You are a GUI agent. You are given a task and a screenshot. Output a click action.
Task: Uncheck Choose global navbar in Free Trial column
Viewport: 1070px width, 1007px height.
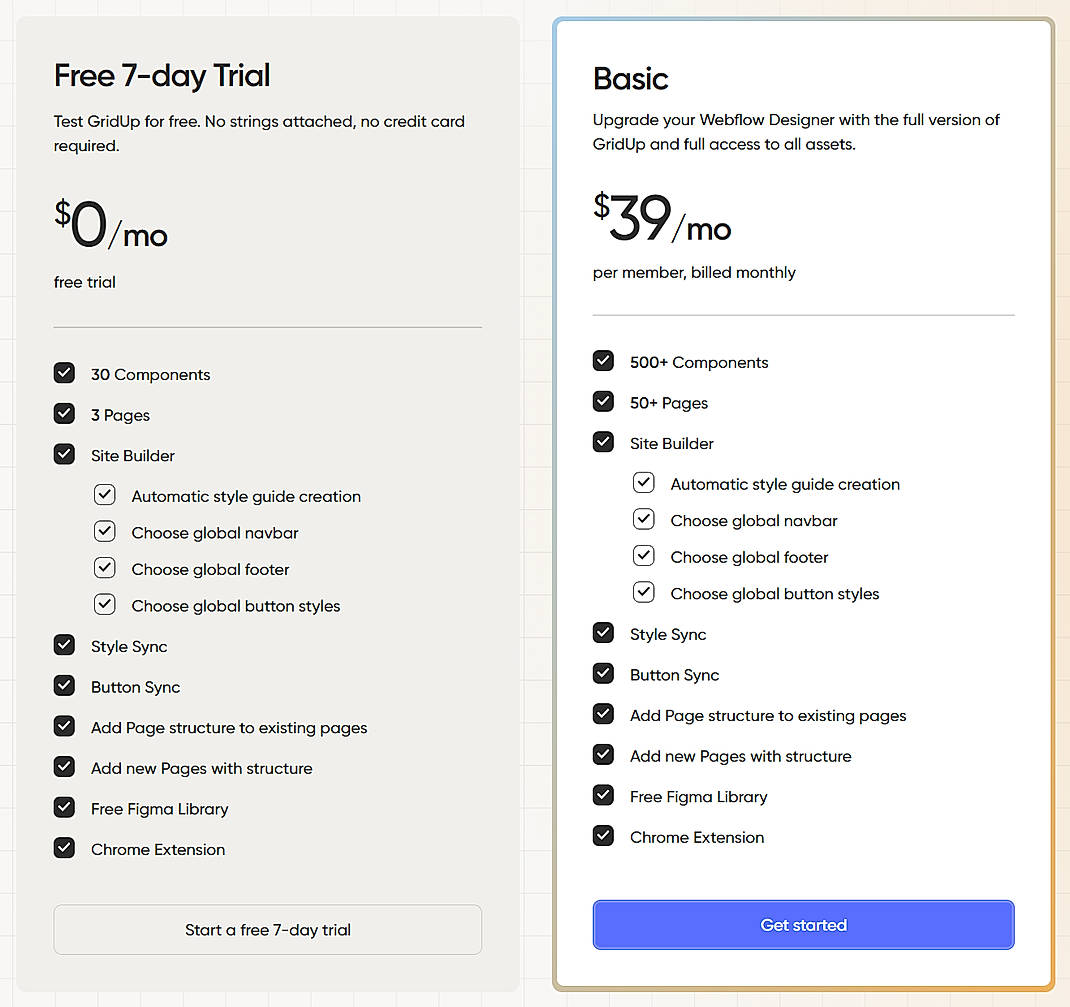click(x=105, y=531)
